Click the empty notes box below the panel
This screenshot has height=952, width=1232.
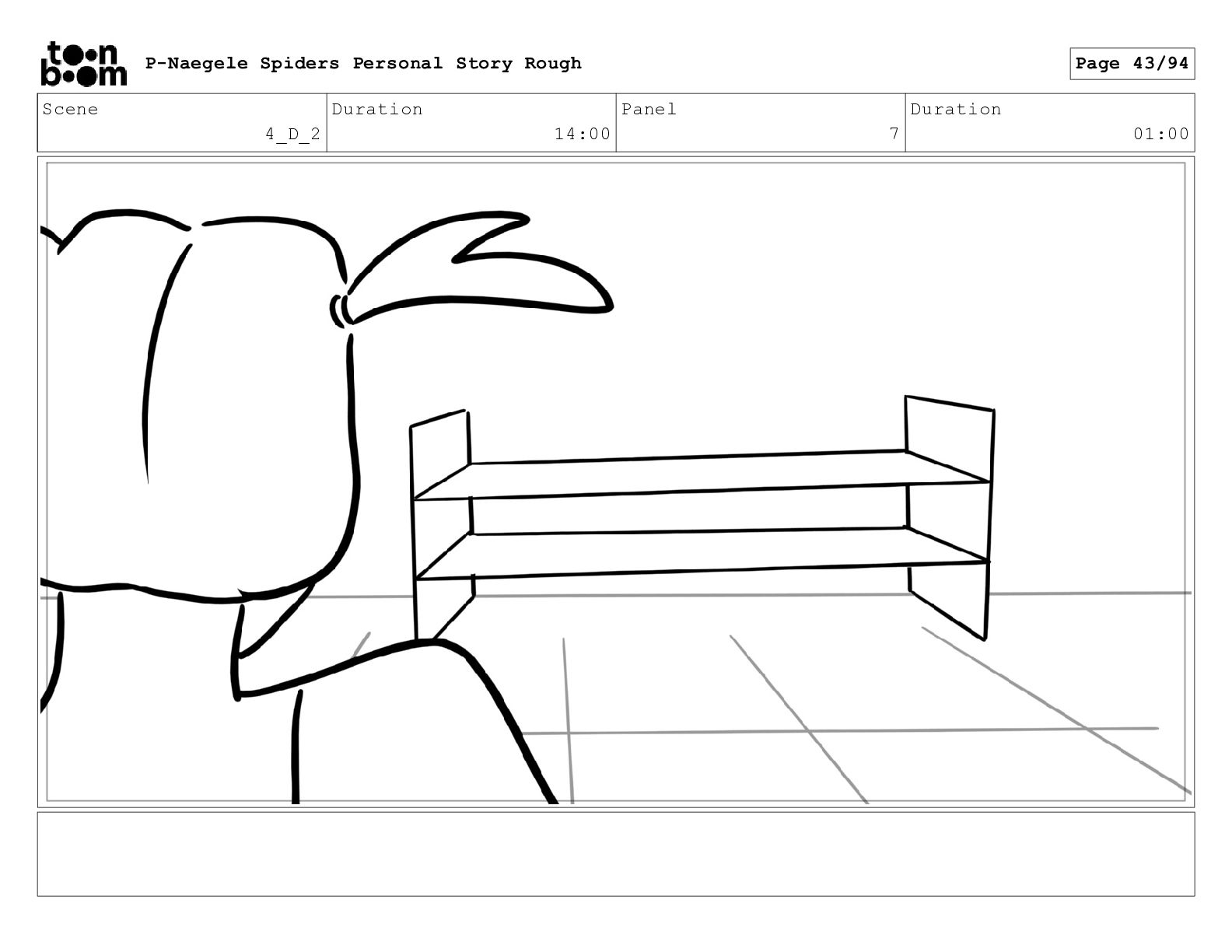tap(616, 854)
